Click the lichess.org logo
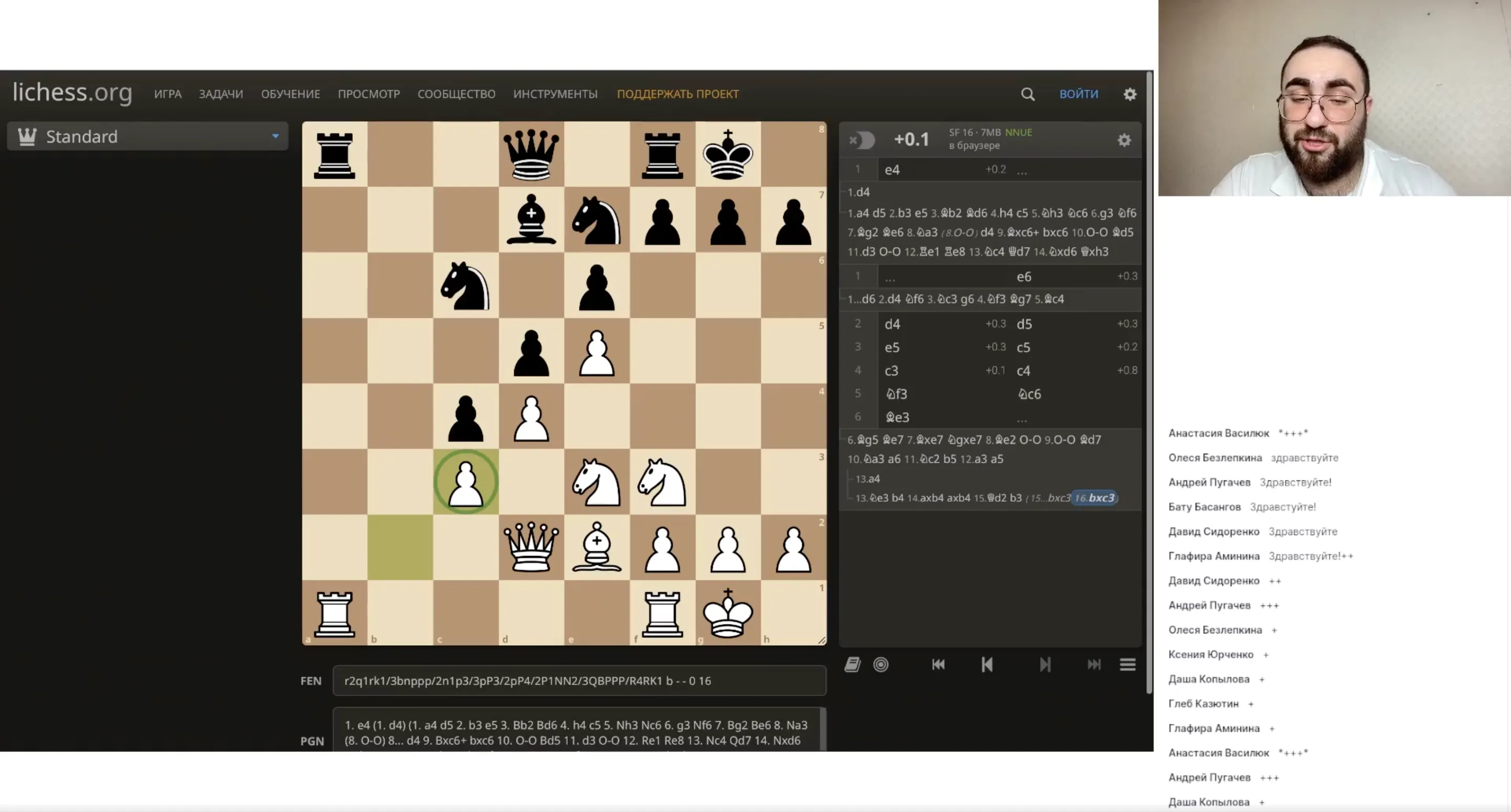Viewport: 1511px width, 812px height. 73,93
